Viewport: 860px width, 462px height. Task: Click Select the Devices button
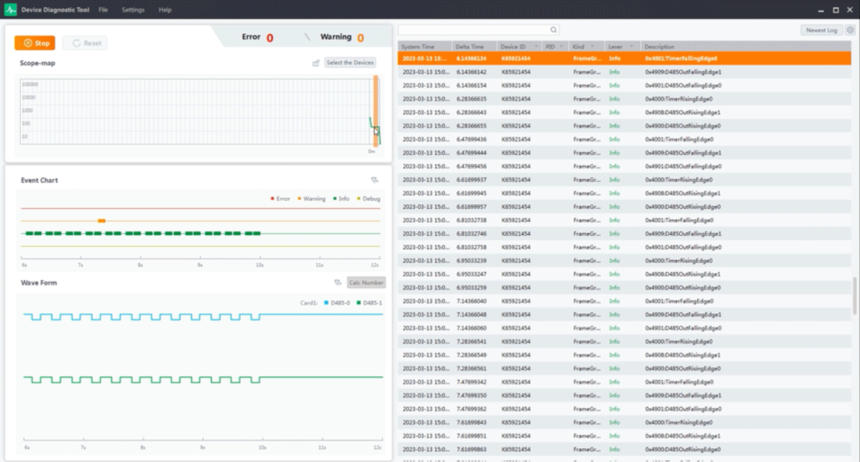tap(350, 63)
